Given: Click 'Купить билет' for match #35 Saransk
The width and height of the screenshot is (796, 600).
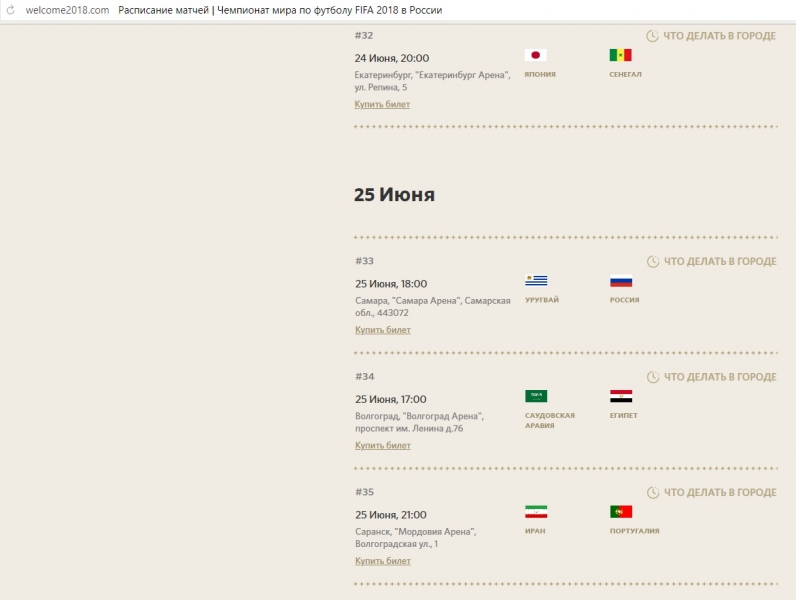Looking at the screenshot, I should tap(382, 561).
